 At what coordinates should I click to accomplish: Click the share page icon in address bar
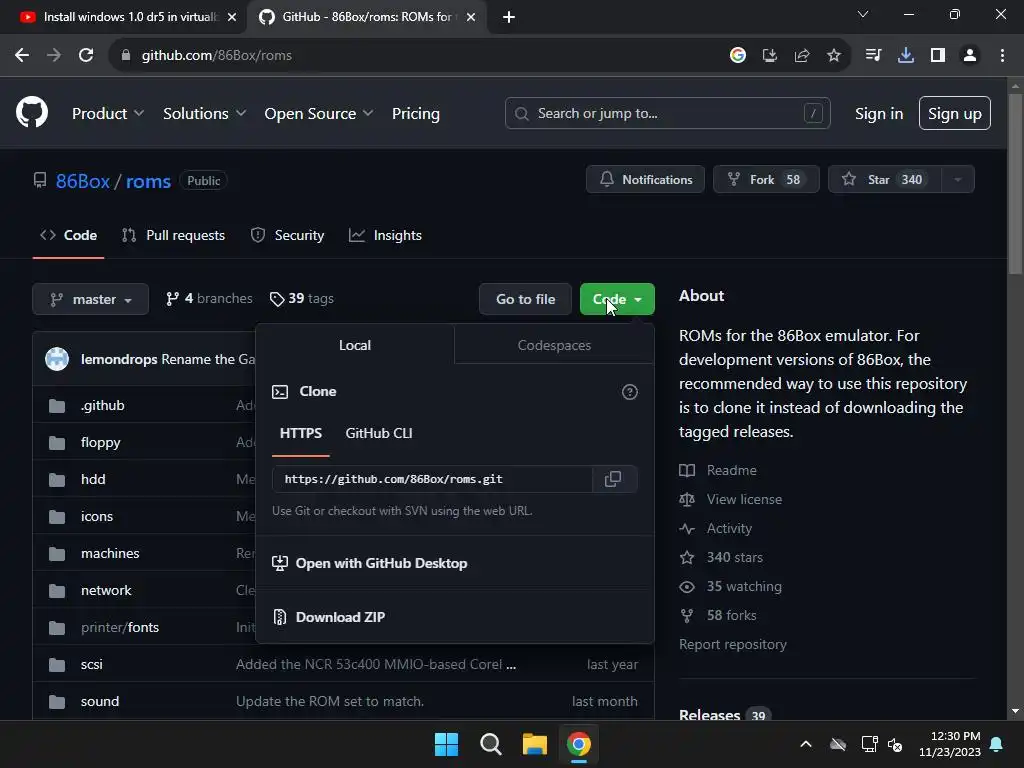click(802, 56)
